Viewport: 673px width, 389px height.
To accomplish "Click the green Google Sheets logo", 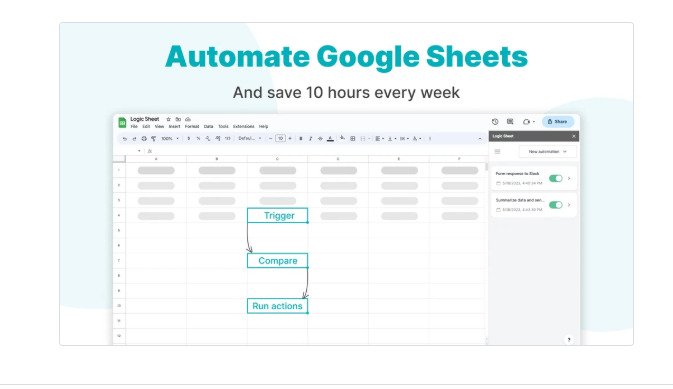I will click(x=122, y=122).
